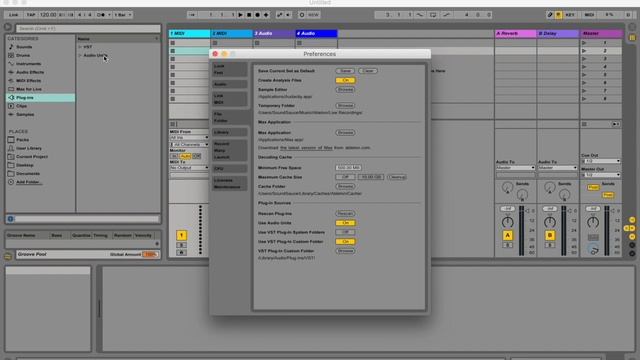Open the Samples browser category
This screenshot has width=640, height=360.
tap(25, 115)
